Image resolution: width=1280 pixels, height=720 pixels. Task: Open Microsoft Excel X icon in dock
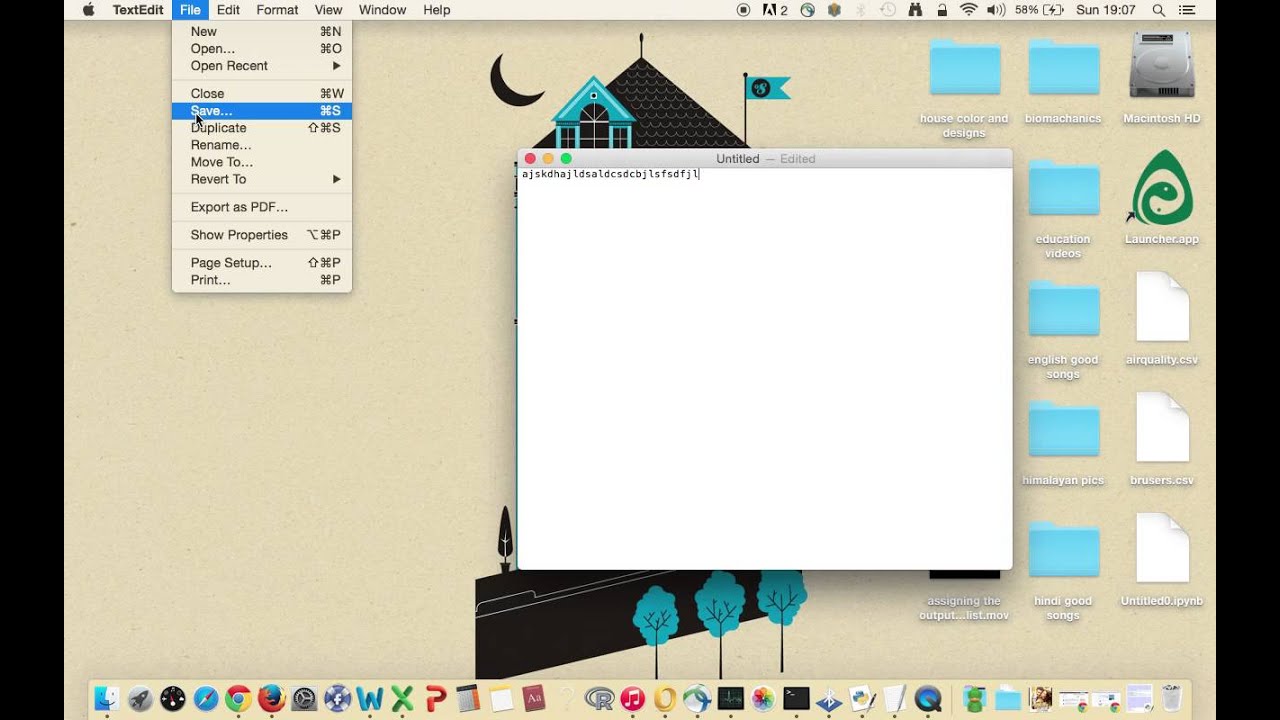[402, 698]
